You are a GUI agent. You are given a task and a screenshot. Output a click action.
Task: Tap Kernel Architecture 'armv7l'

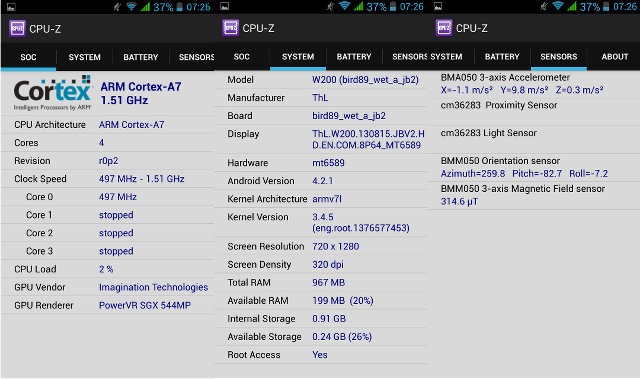click(327, 199)
